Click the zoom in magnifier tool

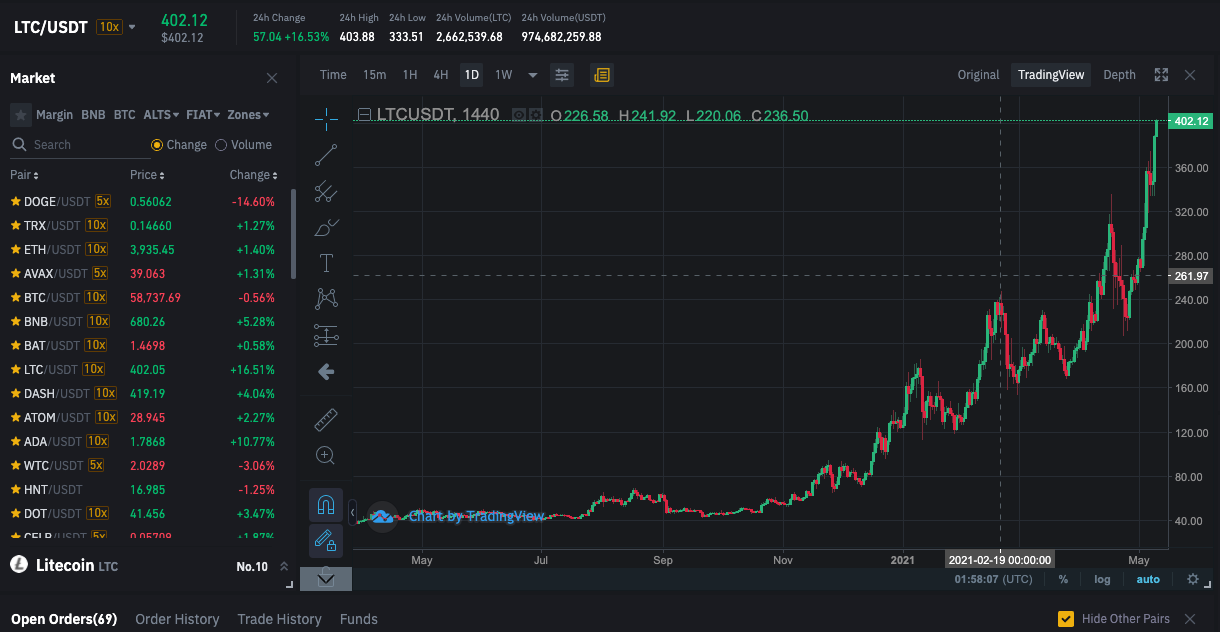326,455
